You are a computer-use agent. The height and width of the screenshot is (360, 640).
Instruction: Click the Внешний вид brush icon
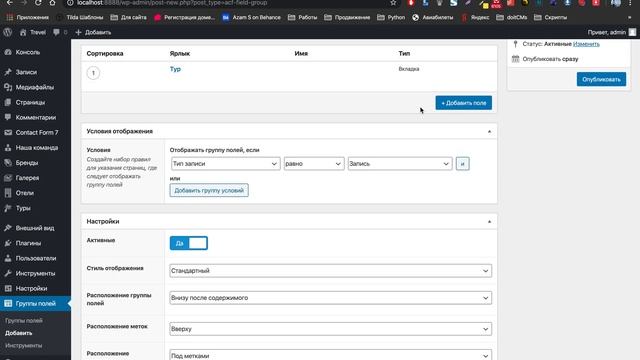pos(8,228)
